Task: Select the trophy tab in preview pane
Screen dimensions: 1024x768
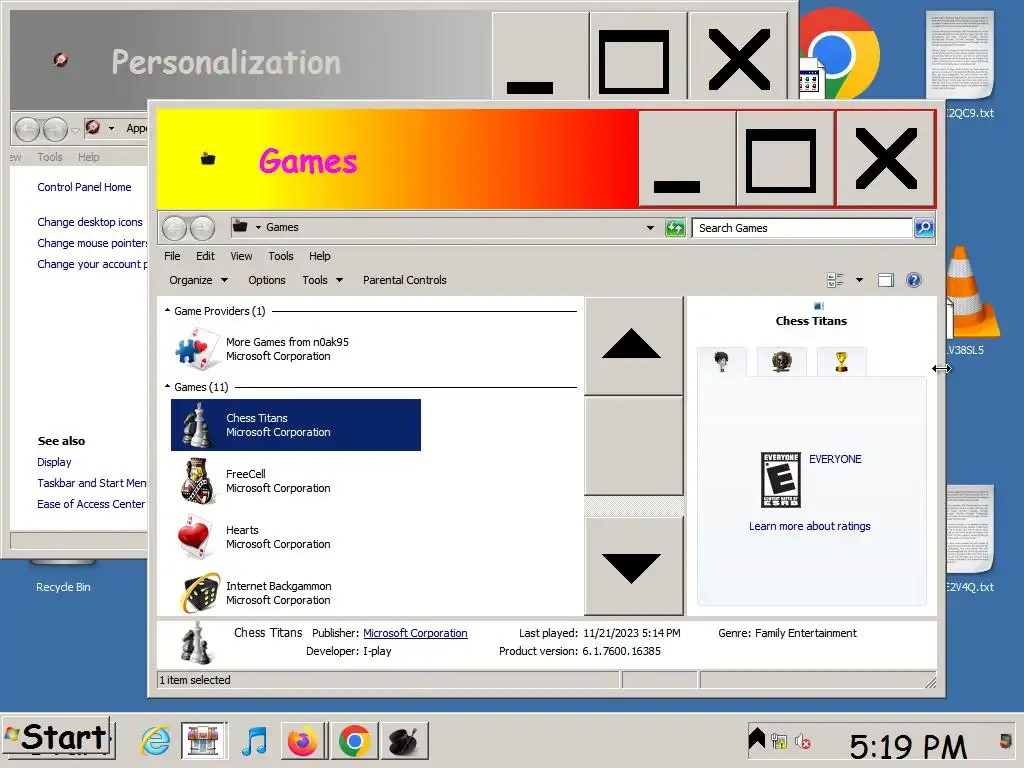Action: [842, 362]
